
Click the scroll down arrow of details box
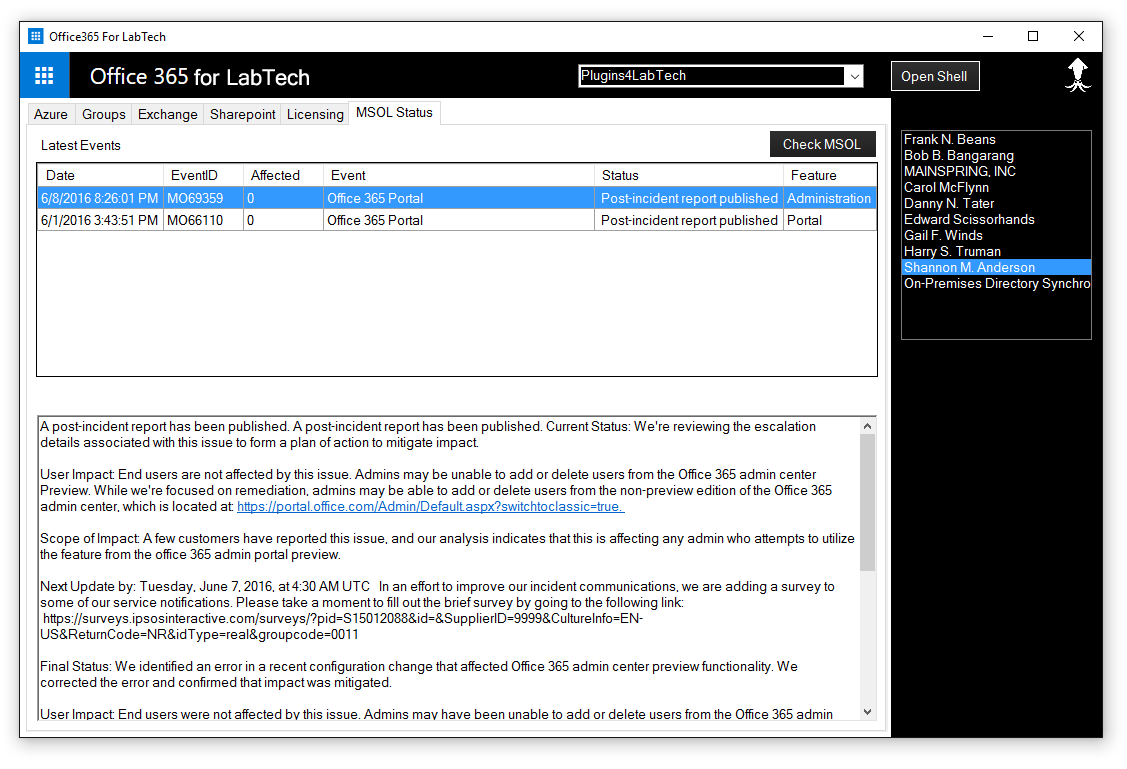tap(868, 712)
